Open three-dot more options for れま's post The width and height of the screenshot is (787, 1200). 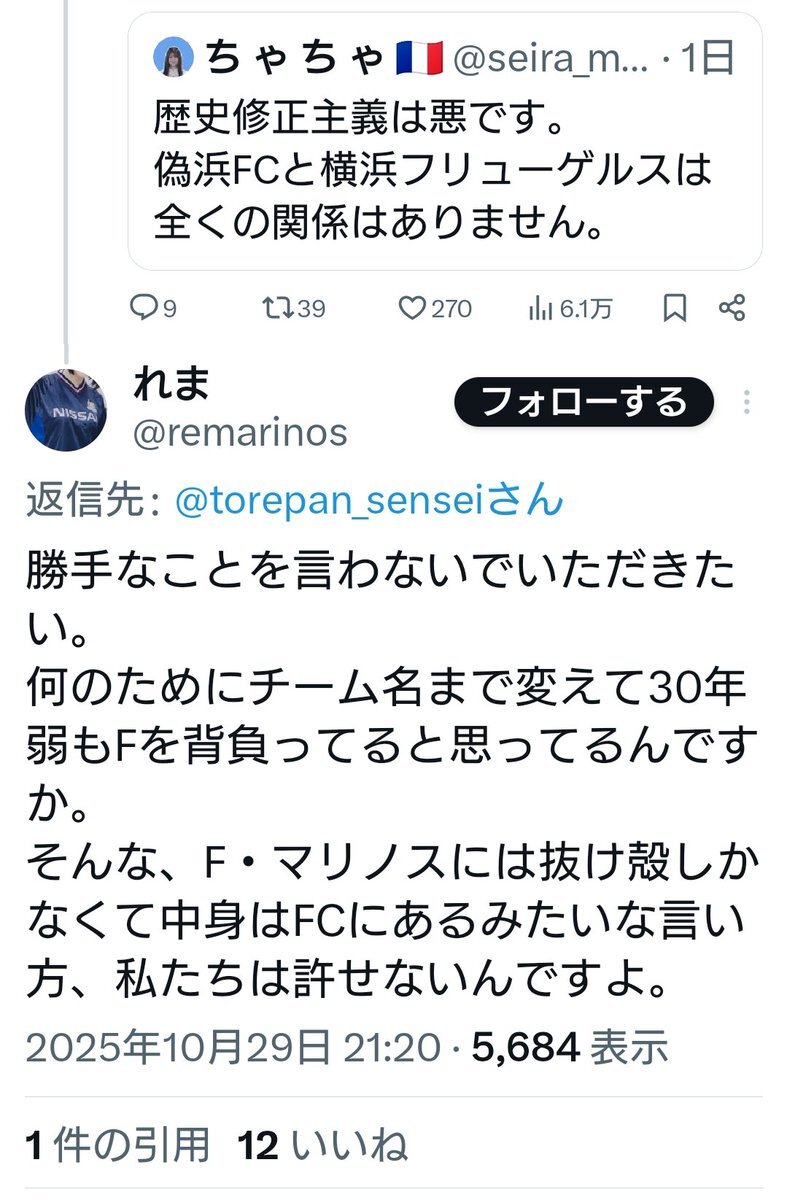tap(747, 403)
